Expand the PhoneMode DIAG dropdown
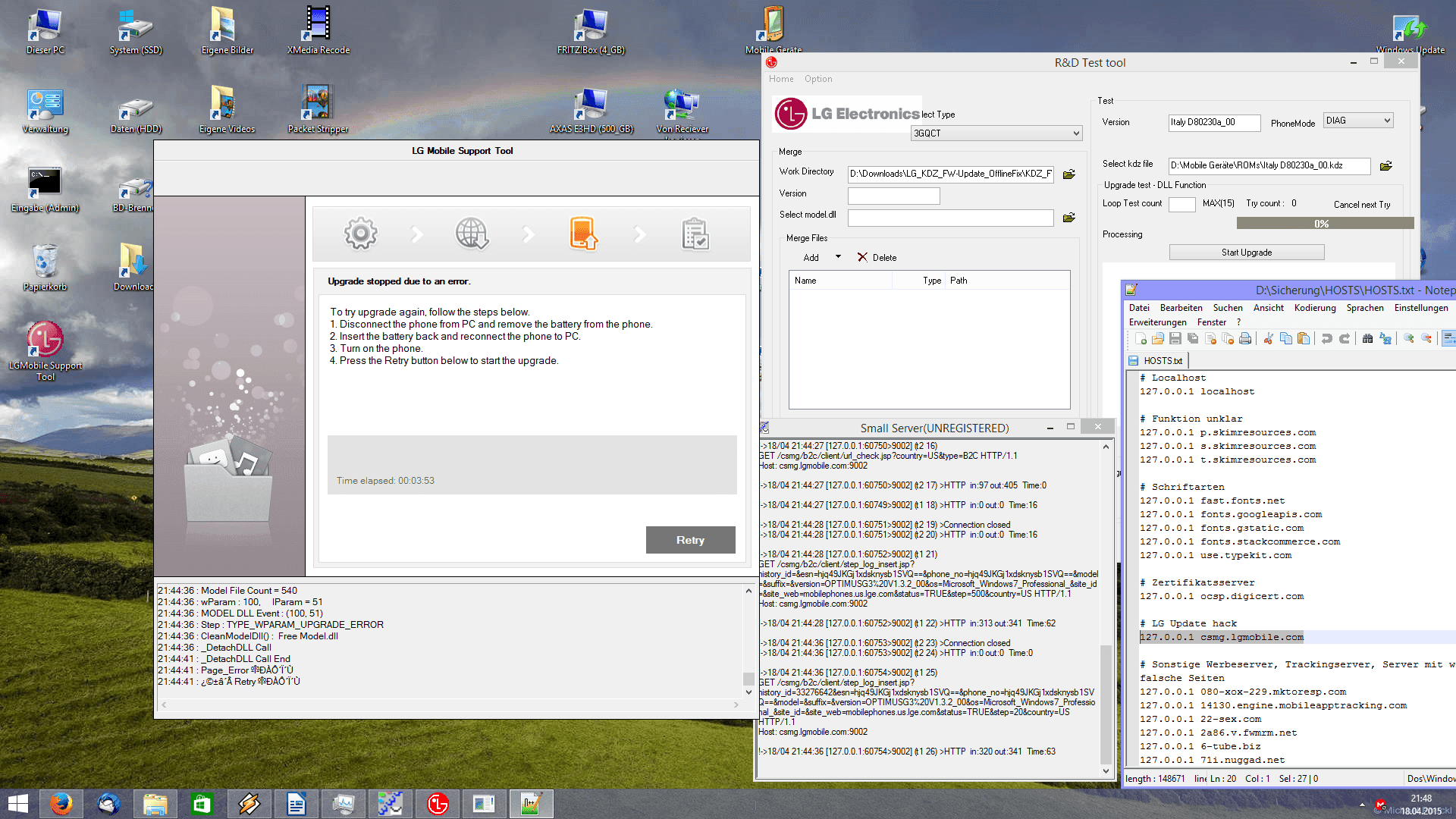 point(1358,121)
